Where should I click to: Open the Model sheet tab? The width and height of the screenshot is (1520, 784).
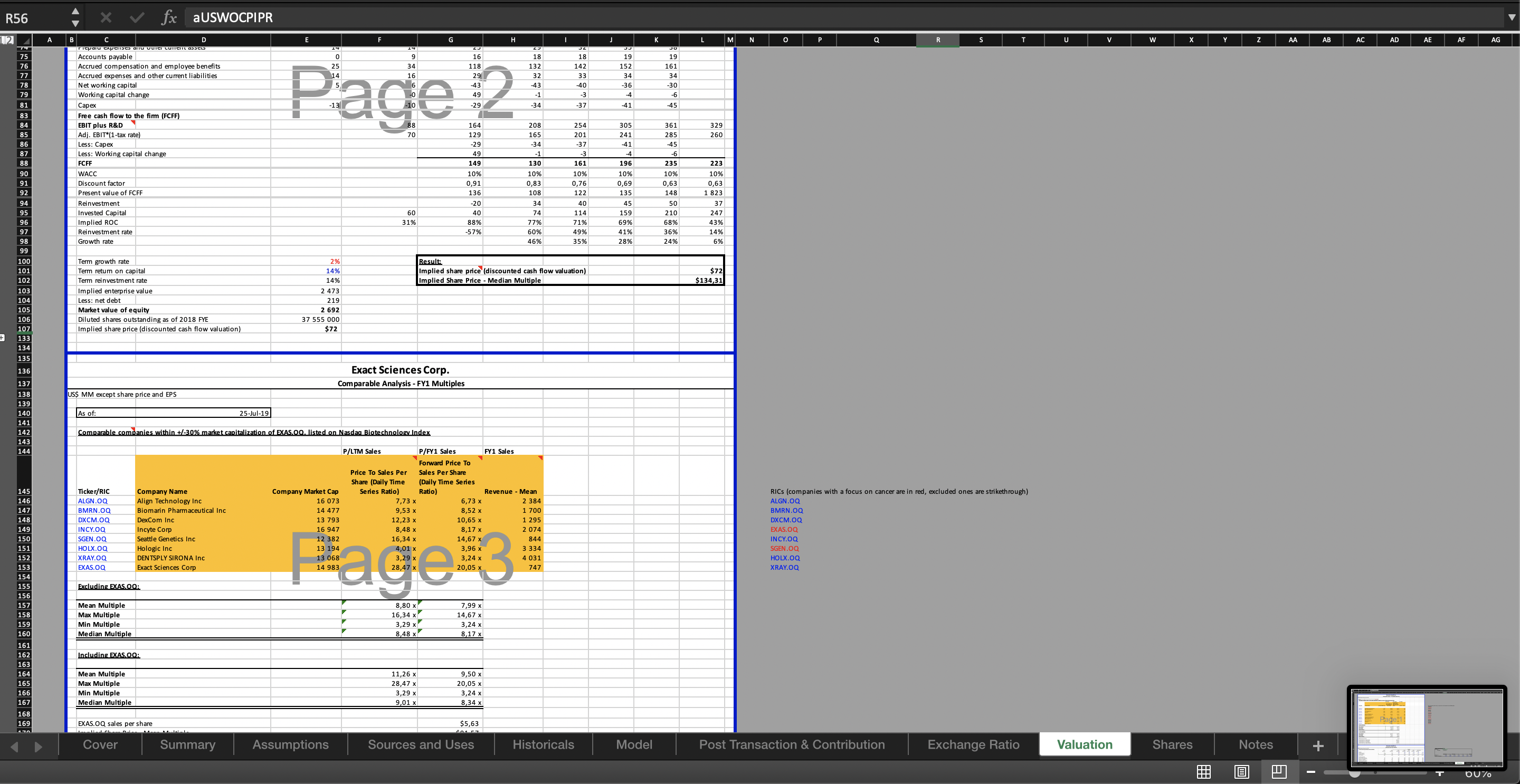[634, 744]
